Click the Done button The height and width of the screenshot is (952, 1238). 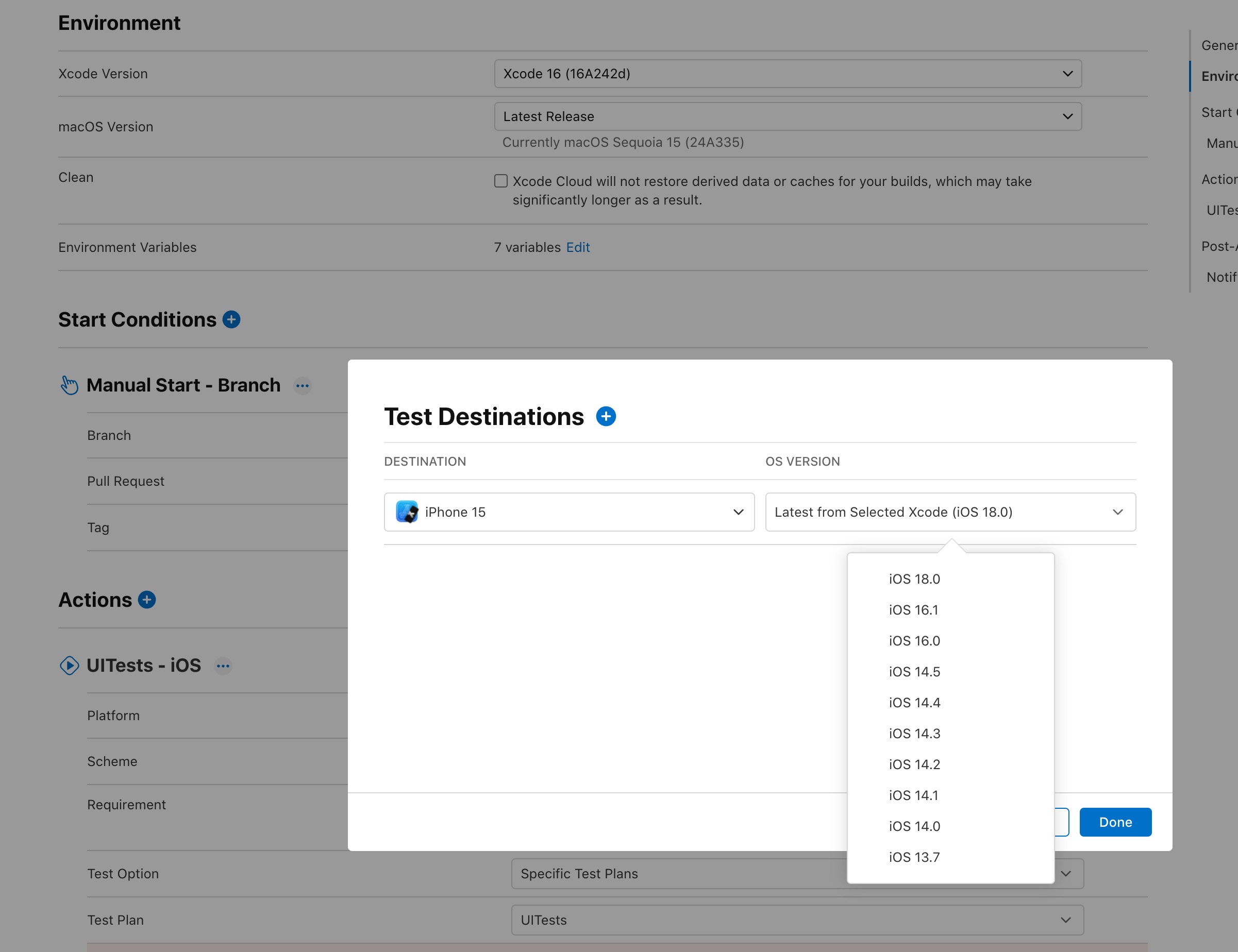[1115, 822]
